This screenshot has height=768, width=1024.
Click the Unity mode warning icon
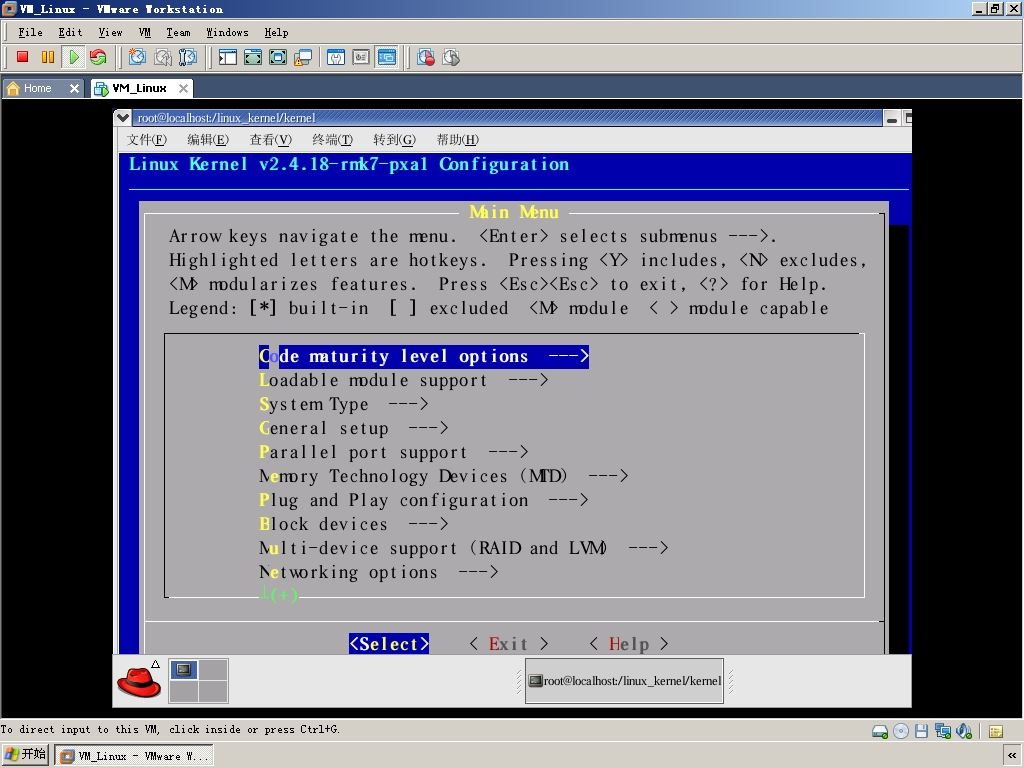[x=303, y=57]
